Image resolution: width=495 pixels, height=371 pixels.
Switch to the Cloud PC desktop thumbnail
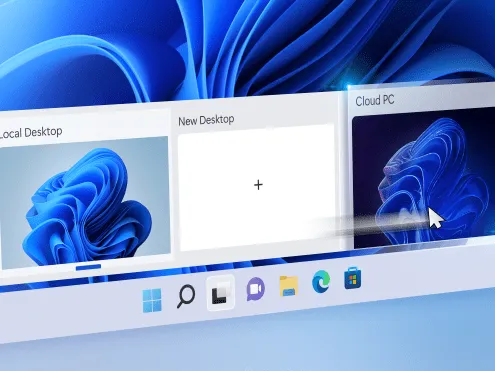click(x=423, y=178)
